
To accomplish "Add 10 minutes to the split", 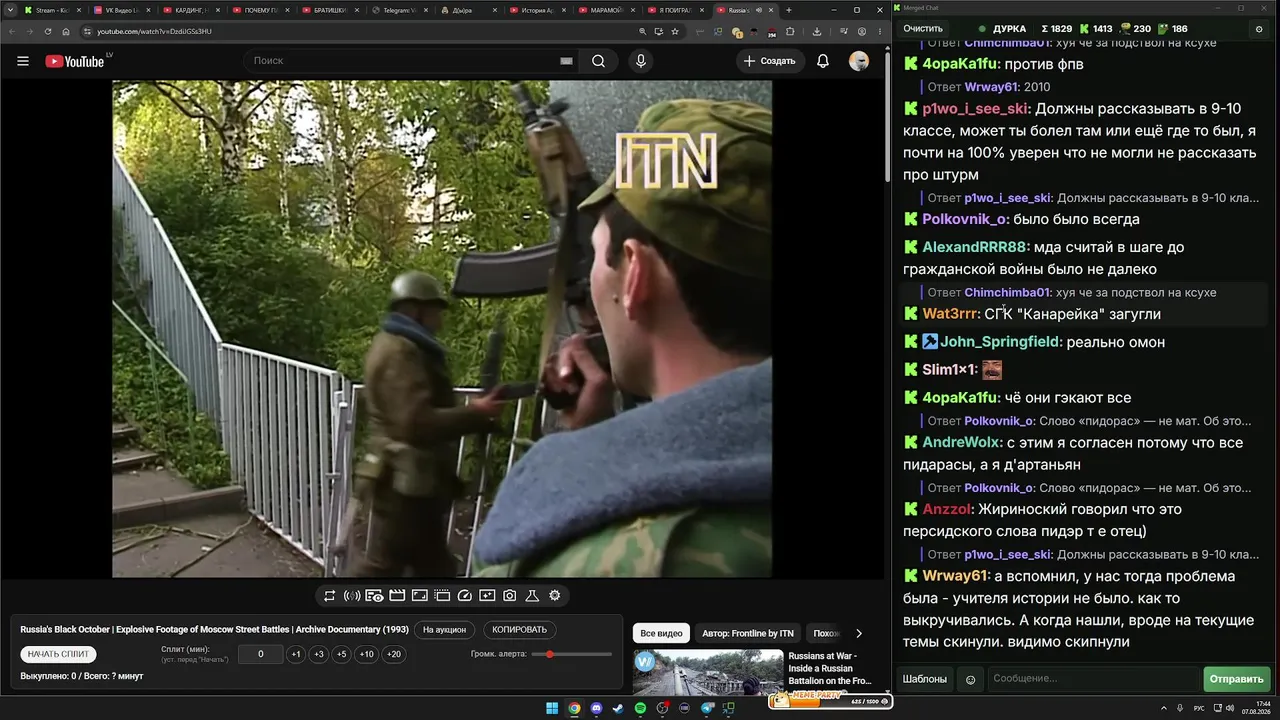I will [367, 654].
